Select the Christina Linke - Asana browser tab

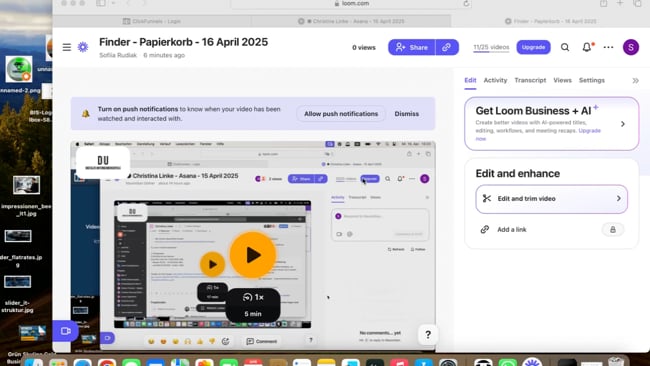351,21
